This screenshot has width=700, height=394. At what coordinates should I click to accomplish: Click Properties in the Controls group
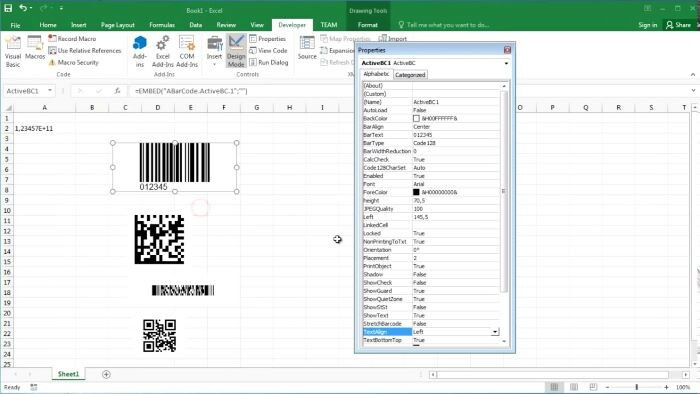(x=267, y=39)
